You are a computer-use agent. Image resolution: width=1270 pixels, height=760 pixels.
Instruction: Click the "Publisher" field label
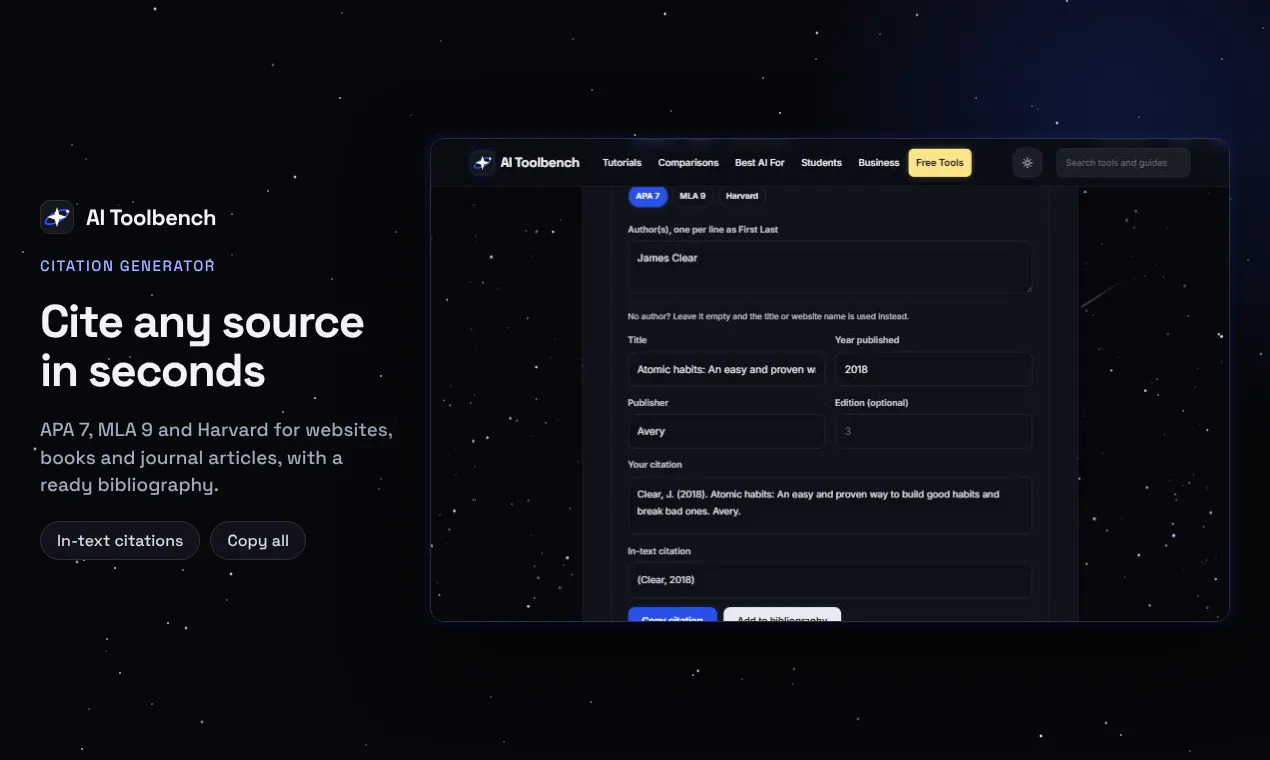coord(648,402)
